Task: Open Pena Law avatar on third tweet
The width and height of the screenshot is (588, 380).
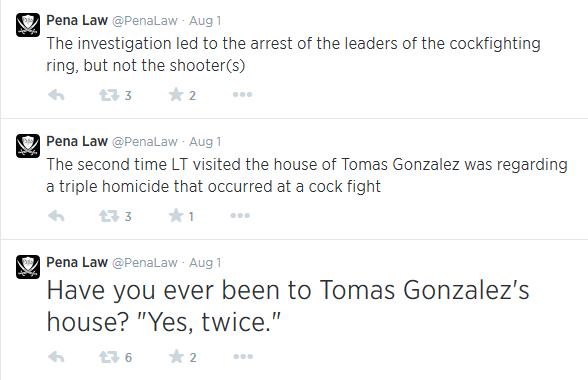Action: (28, 267)
